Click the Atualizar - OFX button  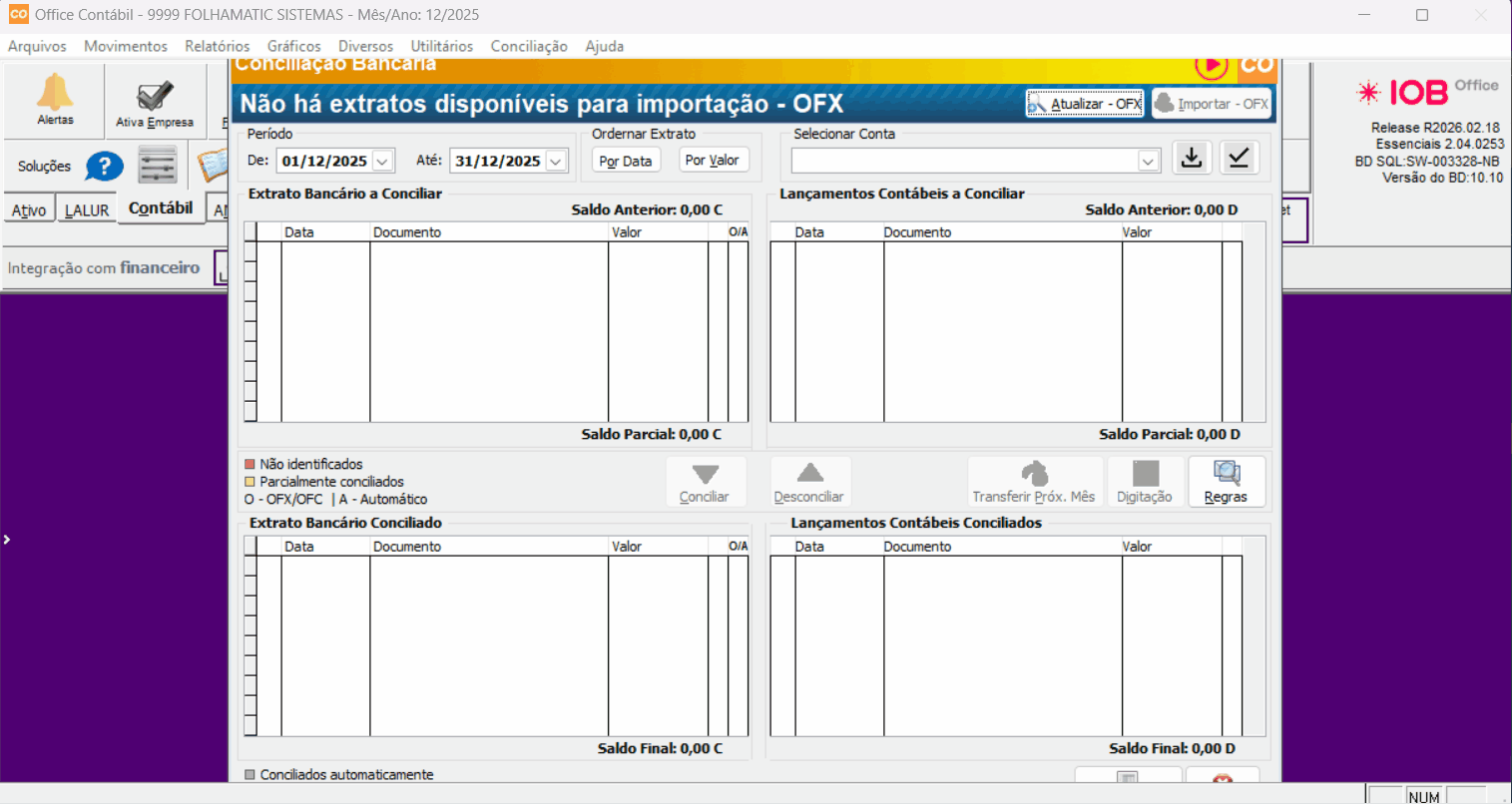coord(1085,104)
